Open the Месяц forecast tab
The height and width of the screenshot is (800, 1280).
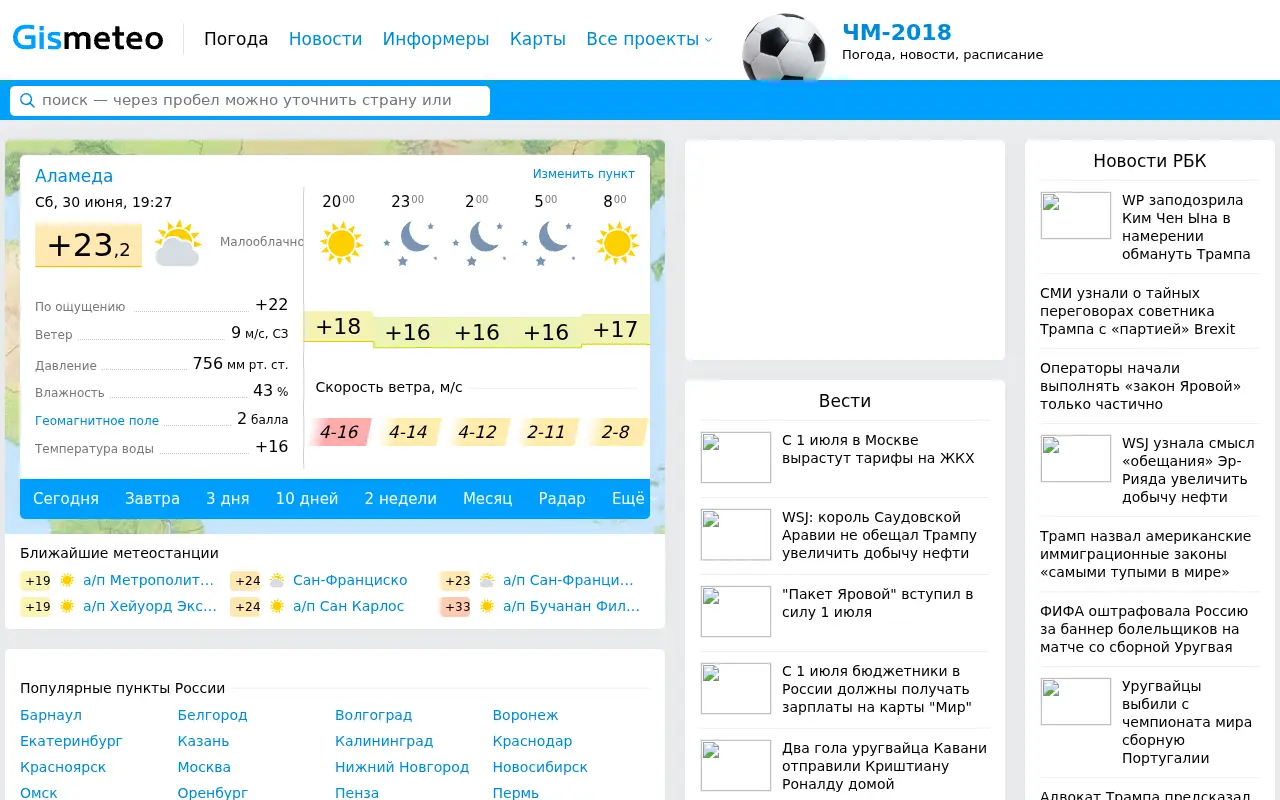click(x=487, y=498)
